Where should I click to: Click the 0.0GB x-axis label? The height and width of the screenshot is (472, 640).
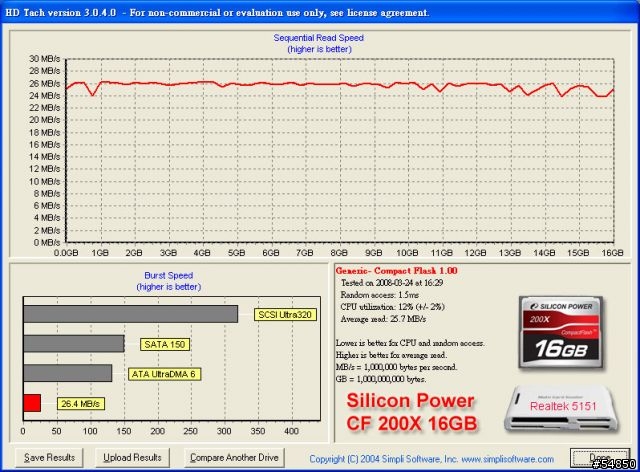pyautogui.click(x=66, y=253)
